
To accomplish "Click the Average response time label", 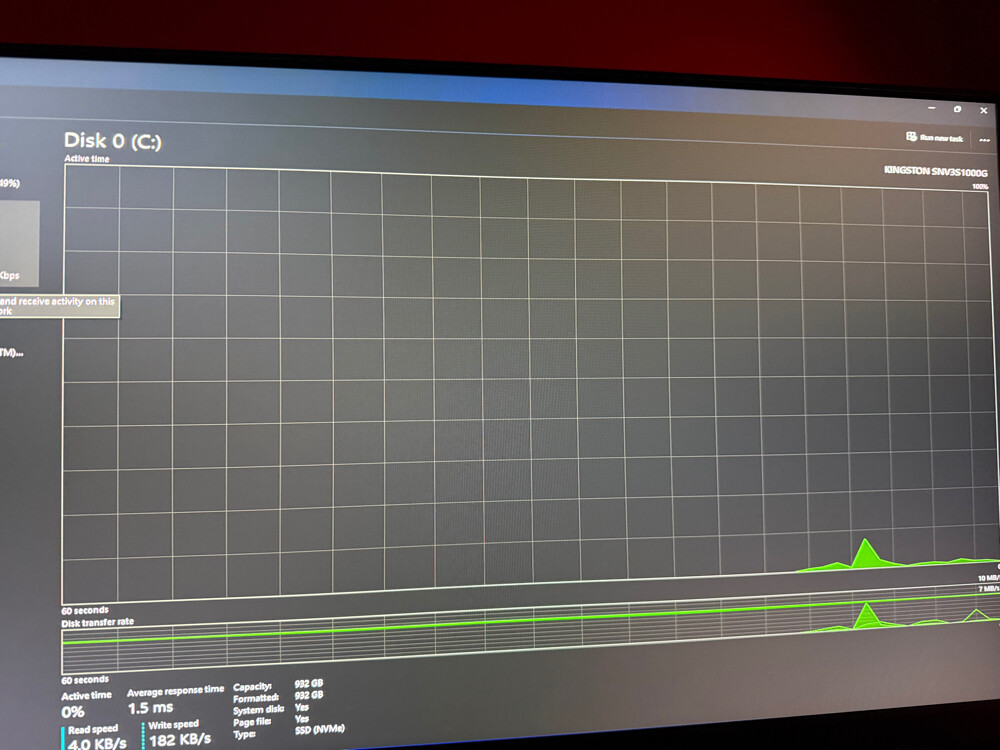I will tap(175, 691).
